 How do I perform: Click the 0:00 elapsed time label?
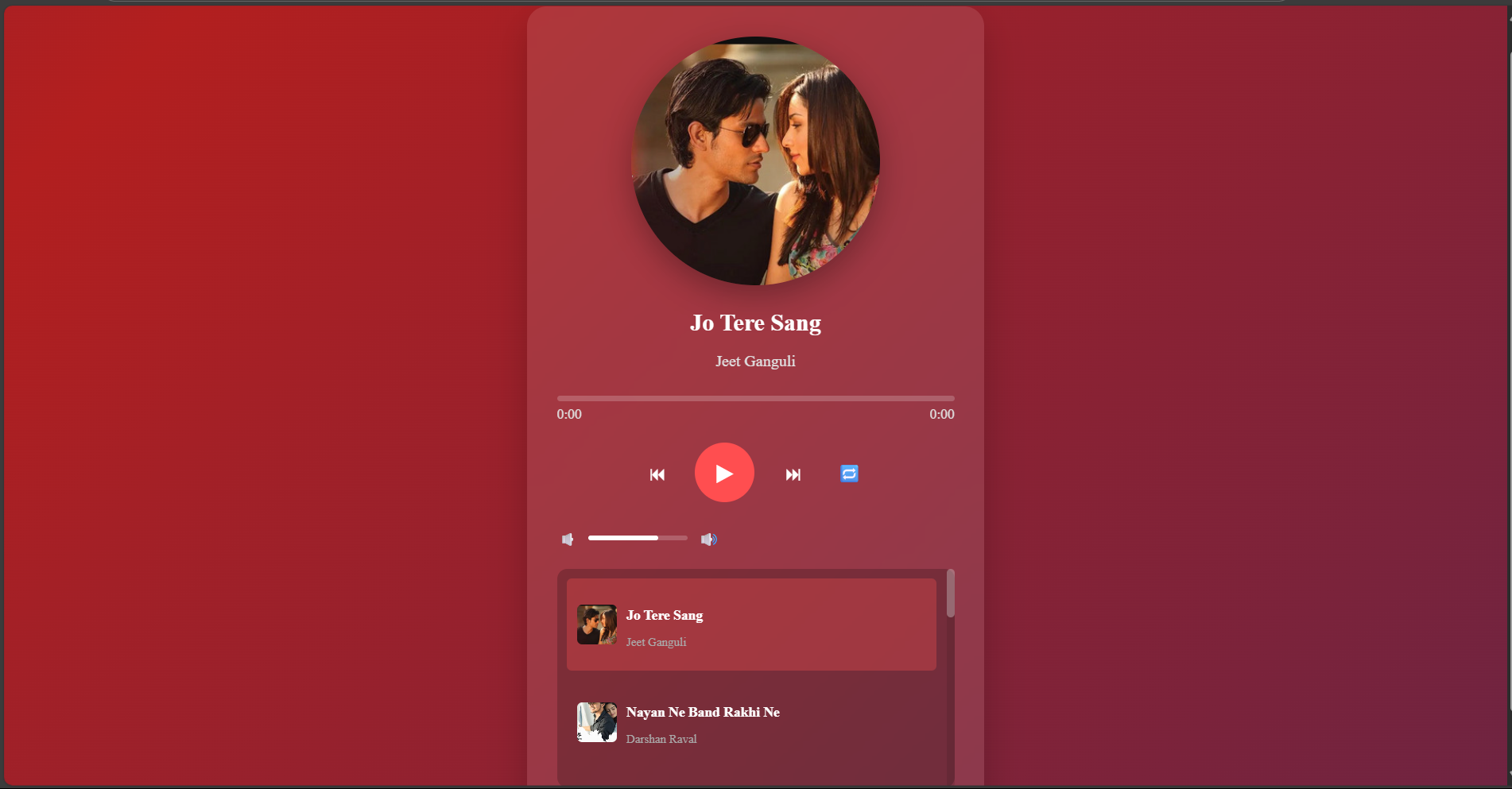pos(568,414)
